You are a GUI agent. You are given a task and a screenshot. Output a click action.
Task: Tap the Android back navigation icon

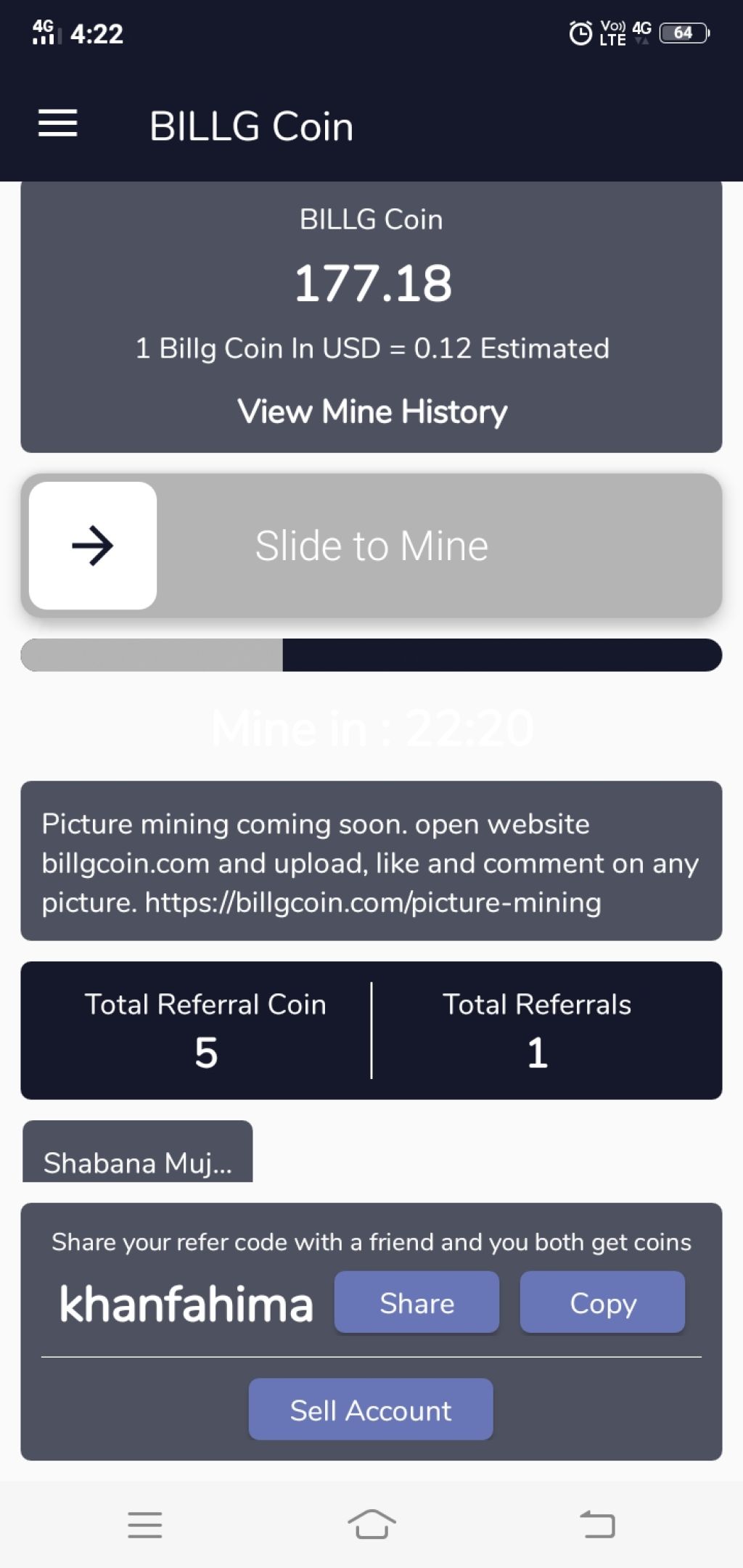point(598,1524)
